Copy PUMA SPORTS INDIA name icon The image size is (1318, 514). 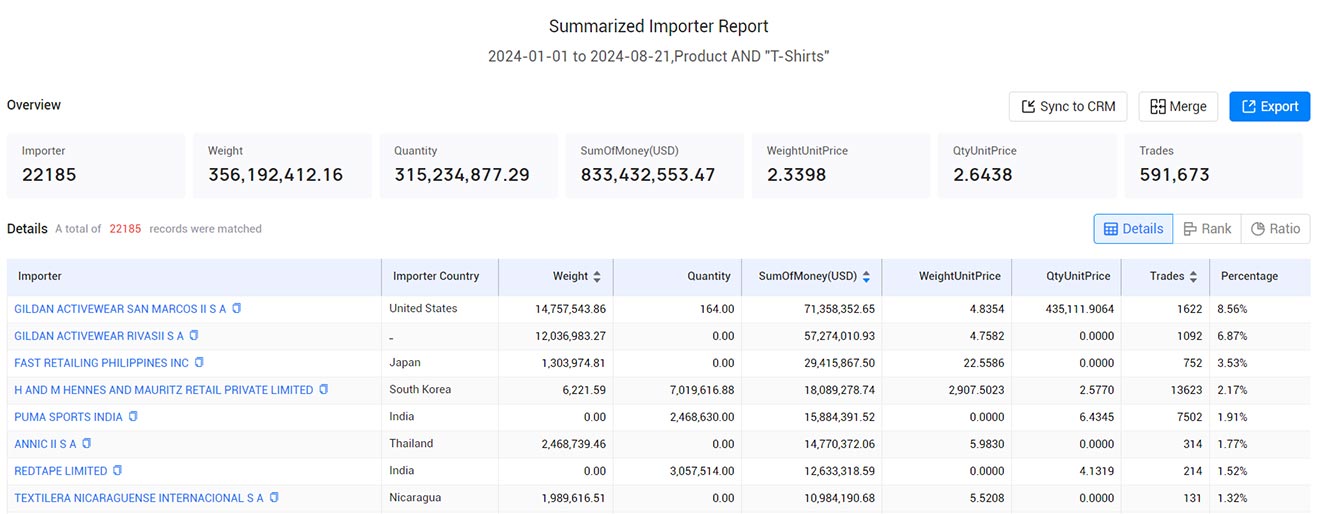tap(133, 417)
